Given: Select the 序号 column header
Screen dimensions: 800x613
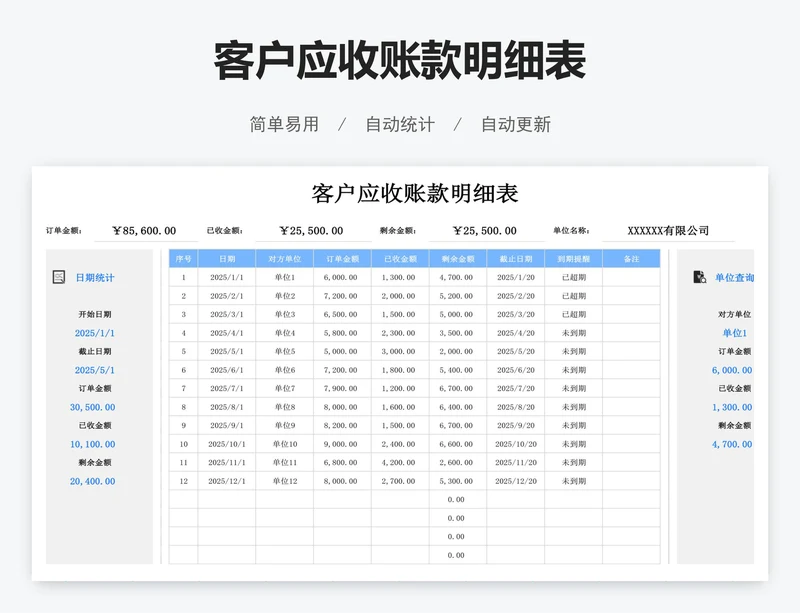Looking at the screenshot, I should click(183, 259).
